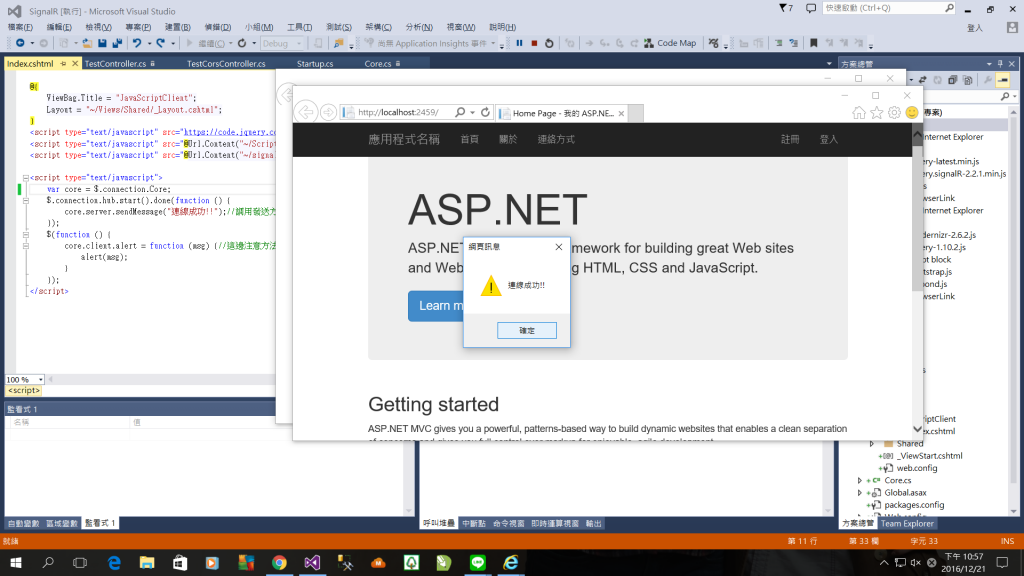The height and width of the screenshot is (576, 1024).
Task: Expand the Core.cs node in Solution Explorer
Action: [859, 480]
